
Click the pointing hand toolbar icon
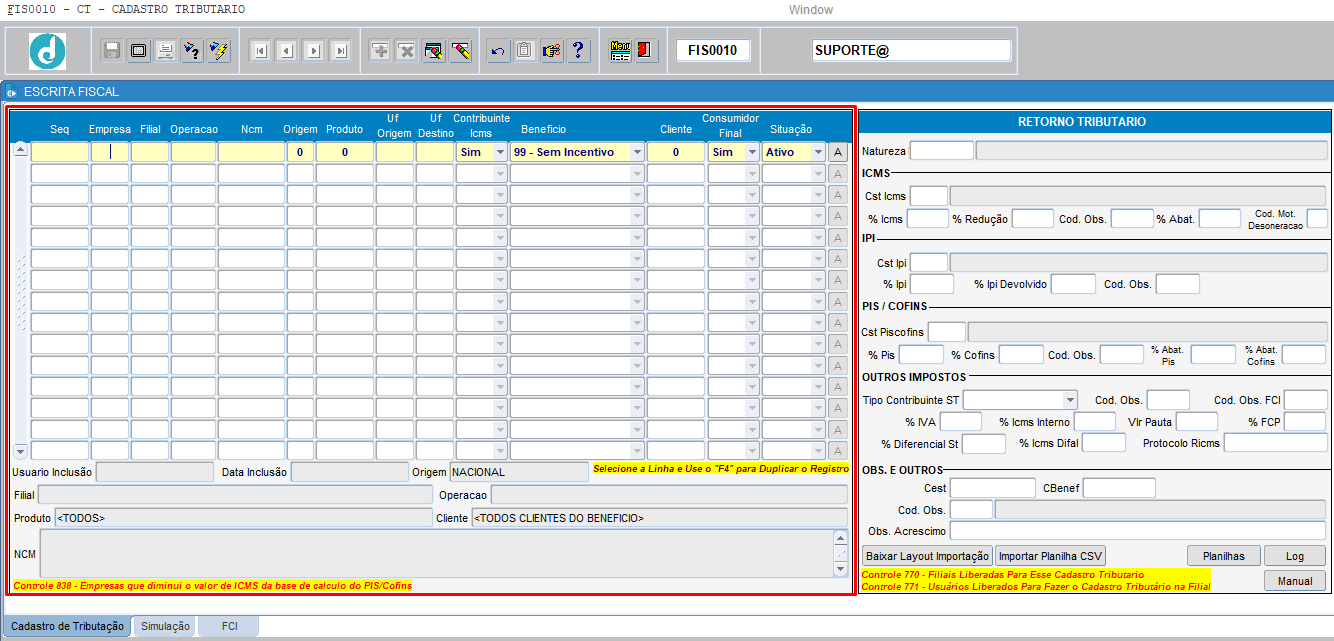click(x=552, y=51)
